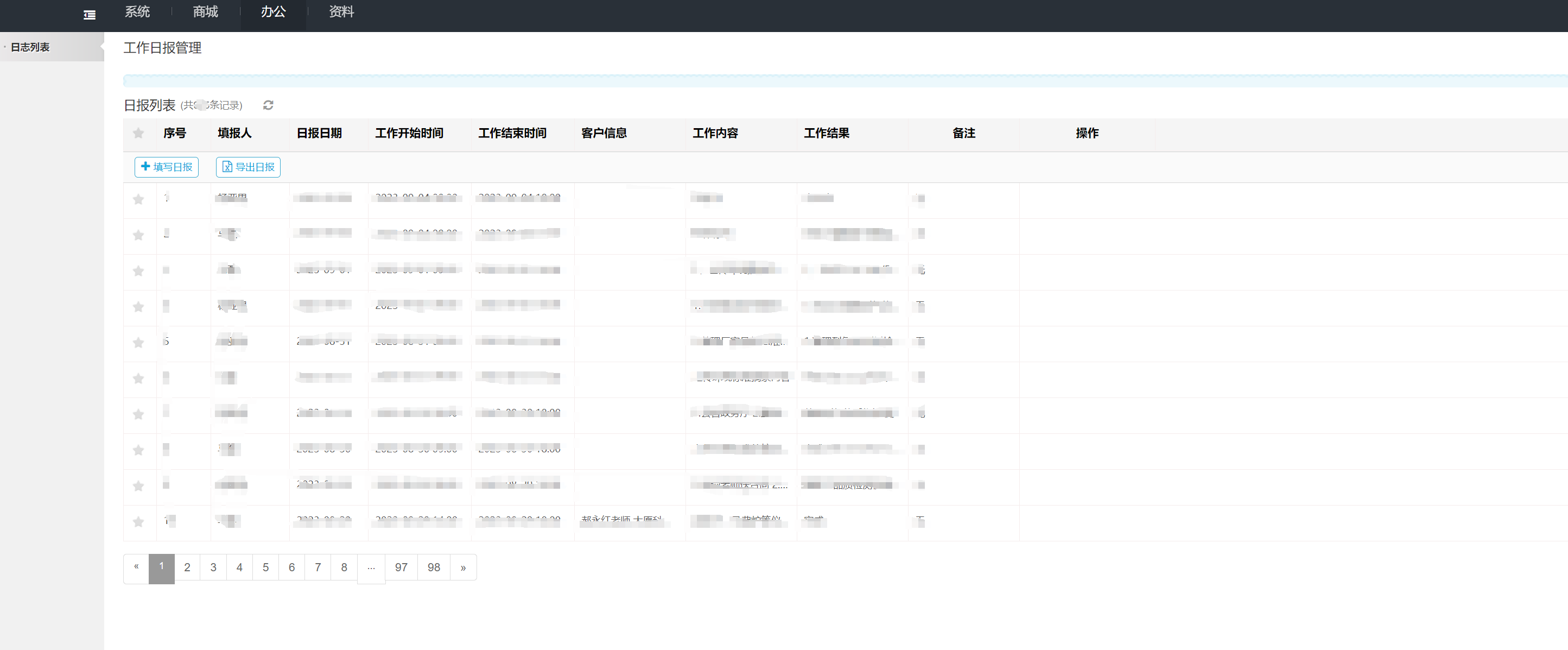Open 日志列表 in the sidebar

tap(52, 47)
